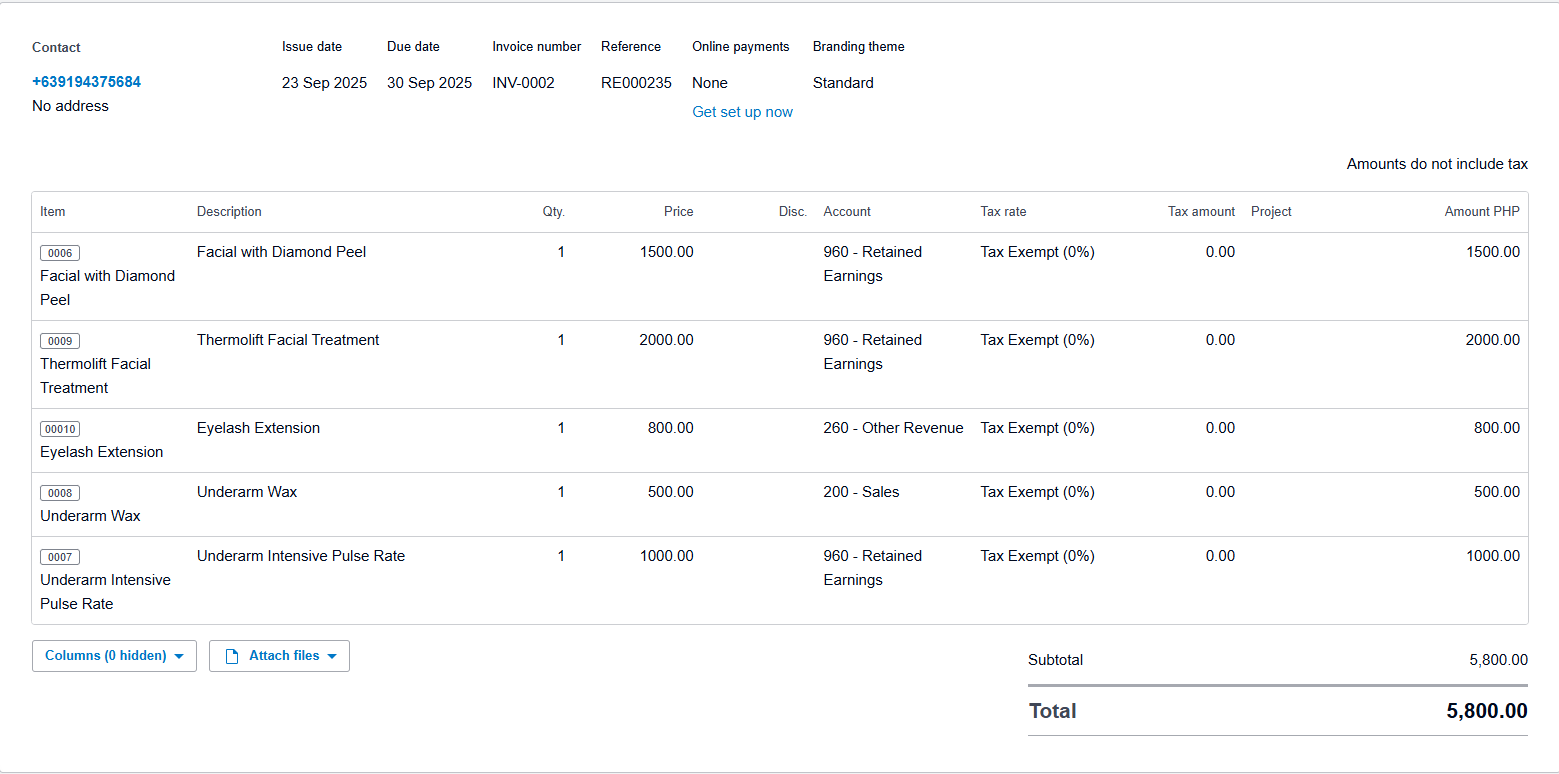The width and height of the screenshot is (1559, 774).
Task: Click the 30 Sep 2025 due date
Action: coord(429,83)
